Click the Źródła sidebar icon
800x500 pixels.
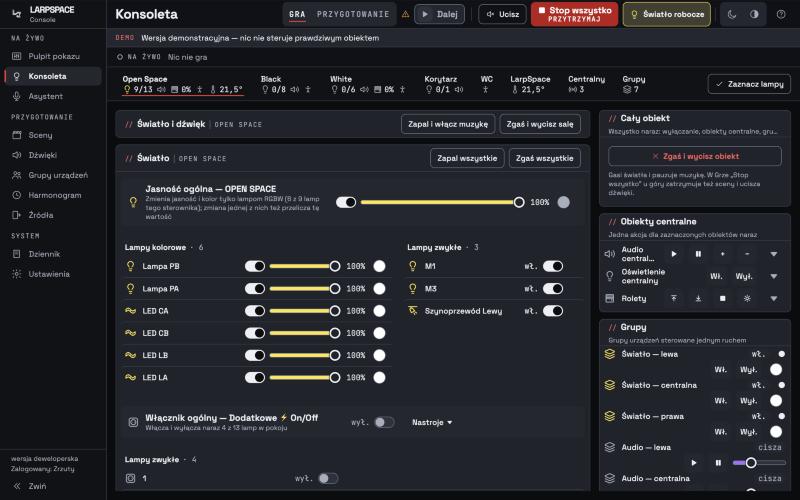tap(17, 215)
